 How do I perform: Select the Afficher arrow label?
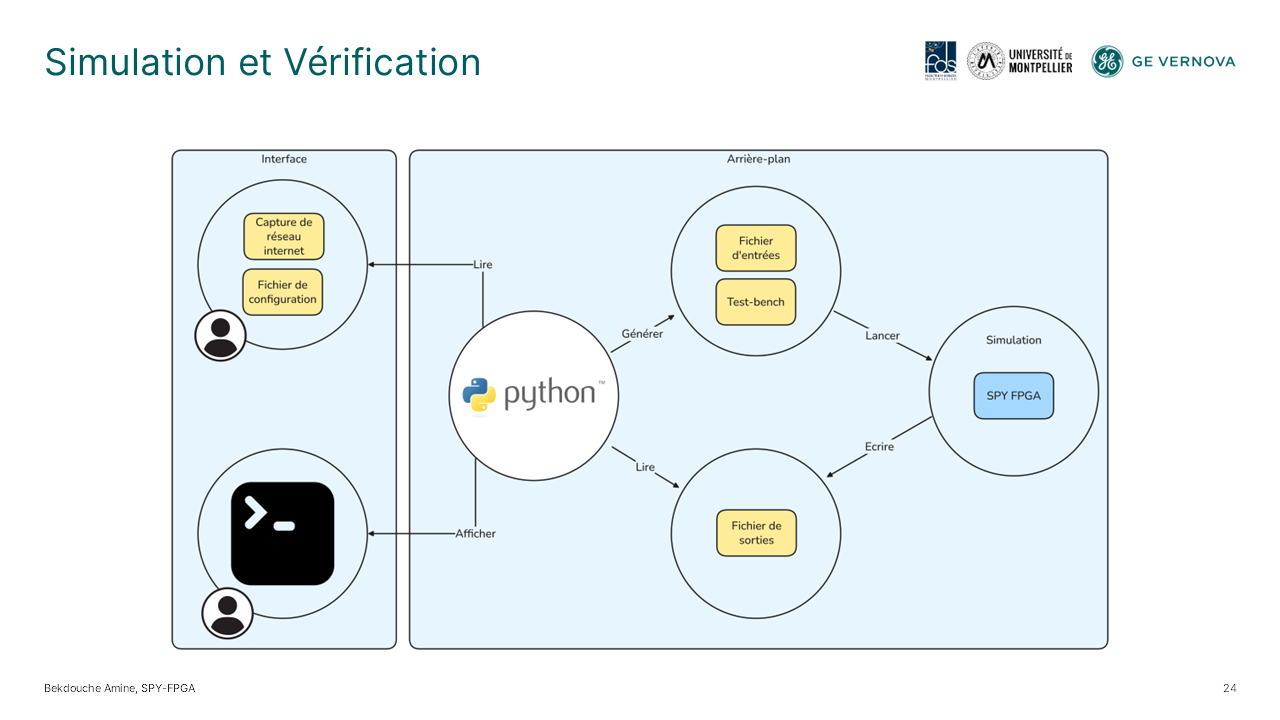(x=475, y=533)
